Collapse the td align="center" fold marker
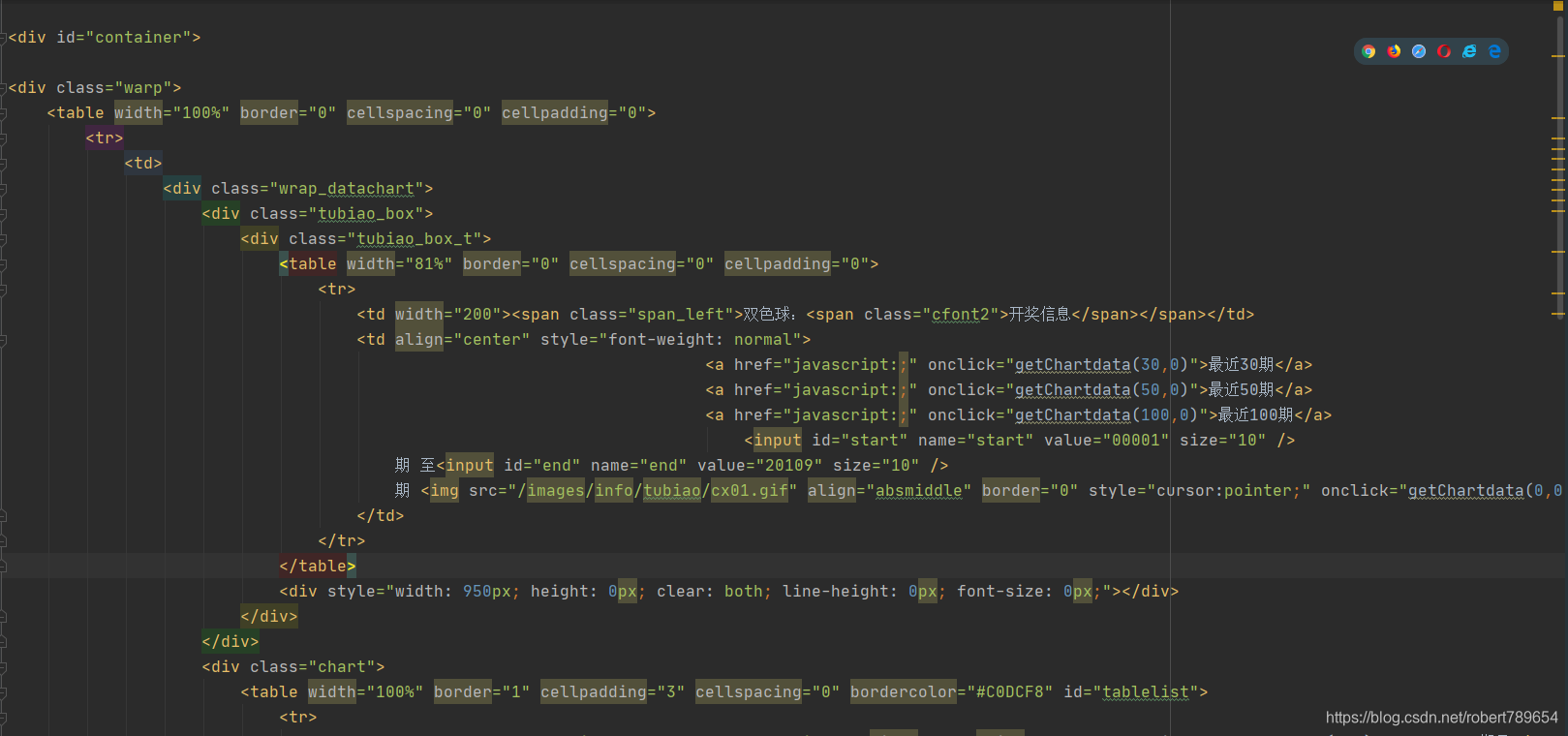The image size is (1568, 736). tap(3, 340)
